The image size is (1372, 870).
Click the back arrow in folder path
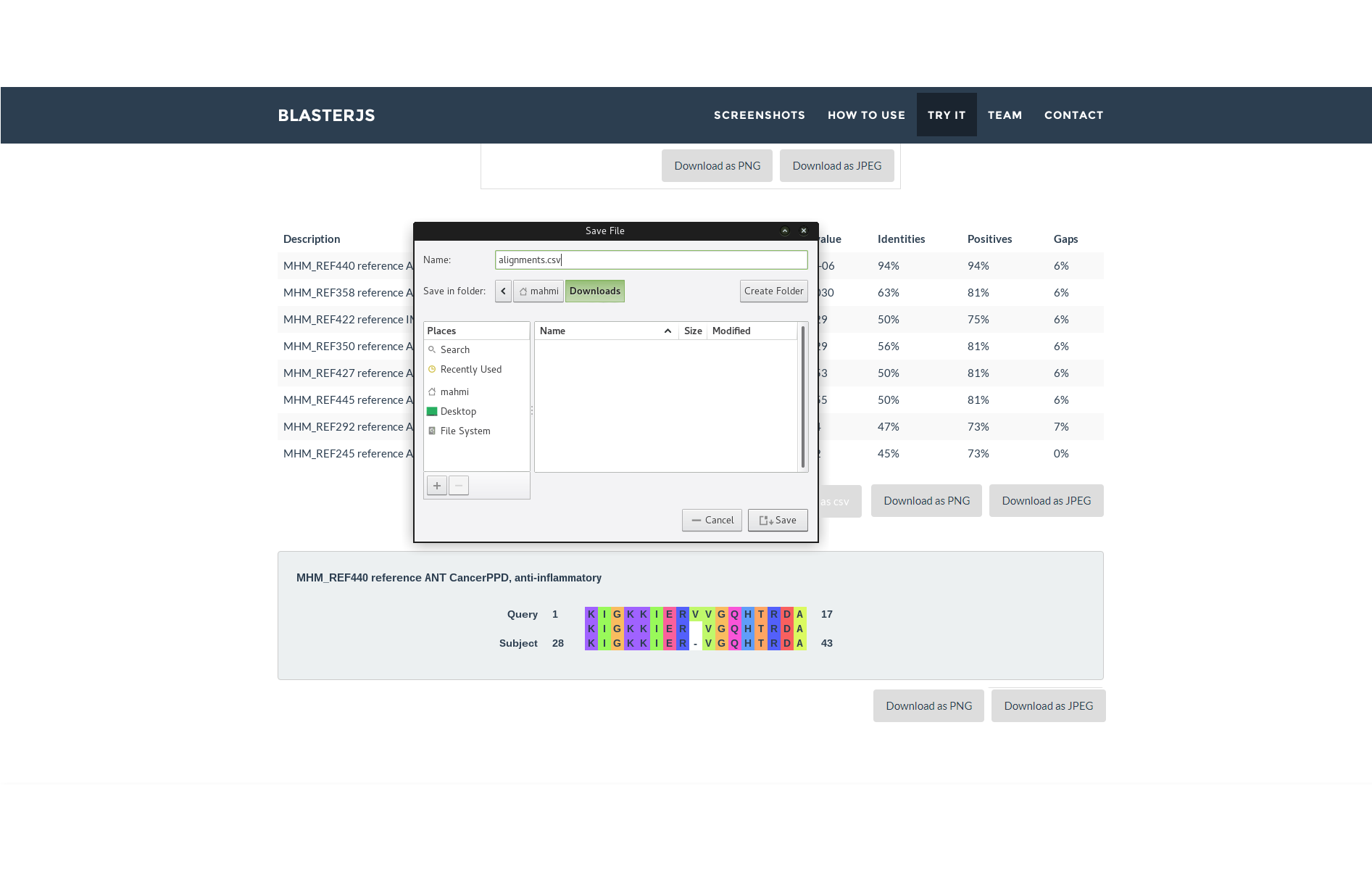(x=503, y=291)
